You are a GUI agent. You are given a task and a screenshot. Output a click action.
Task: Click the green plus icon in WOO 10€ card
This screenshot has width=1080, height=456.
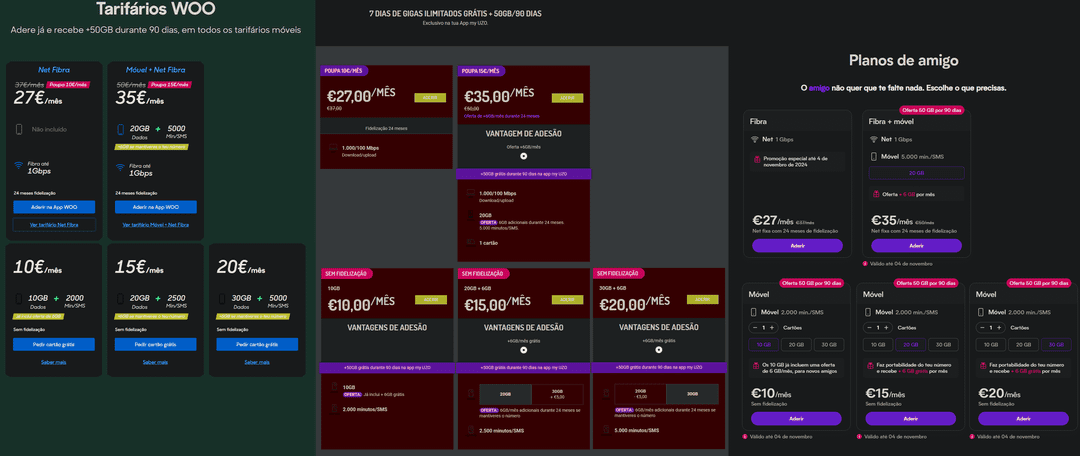pyautogui.click(x=55, y=298)
